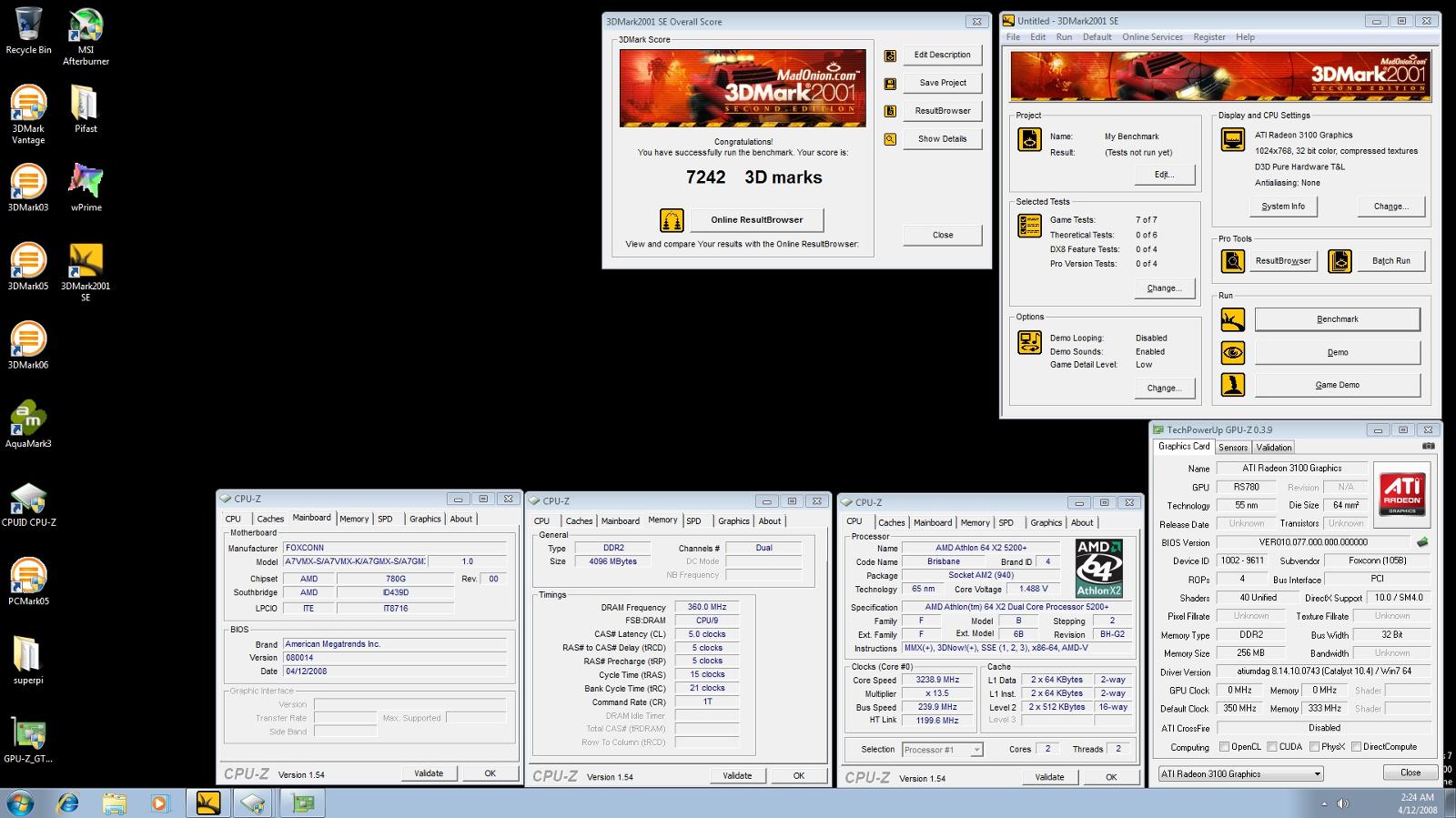This screenshot has width=1456, height=818.
Task: Select the CPUID CPU-Z desktop icon
Action: [28, 505]
